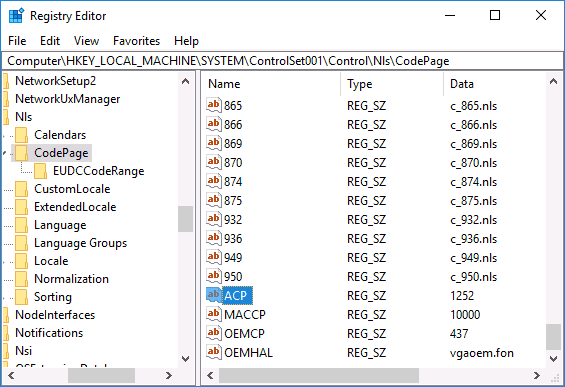
Task: Collapse the CodePage tree node
Action: click(5, 153)
